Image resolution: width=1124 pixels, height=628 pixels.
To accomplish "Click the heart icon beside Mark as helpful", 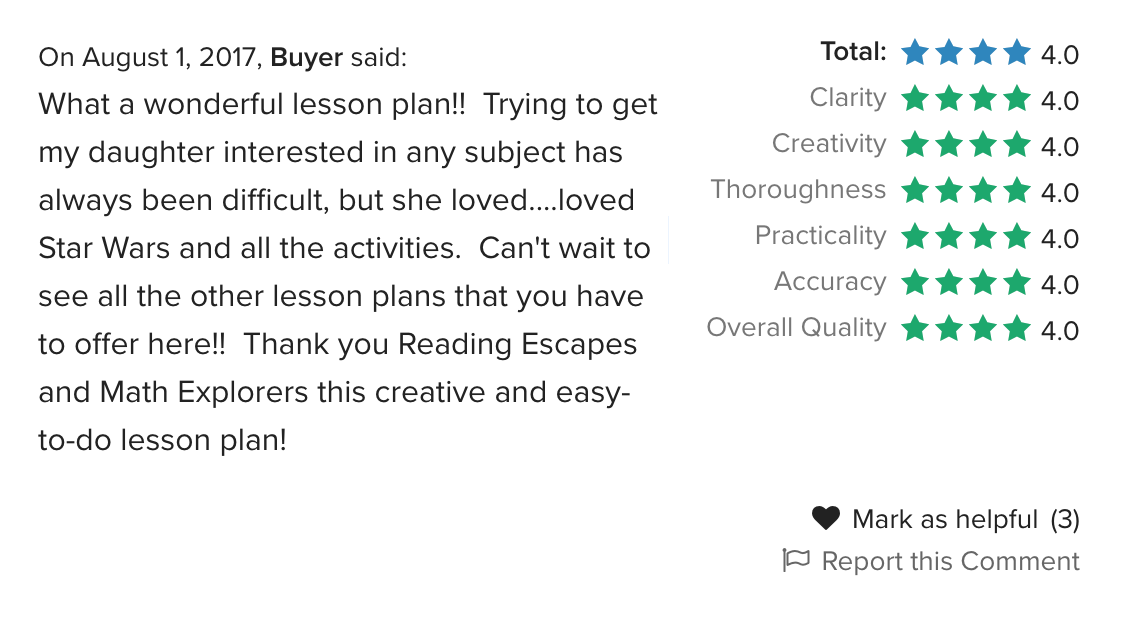I will coord(825,518).
